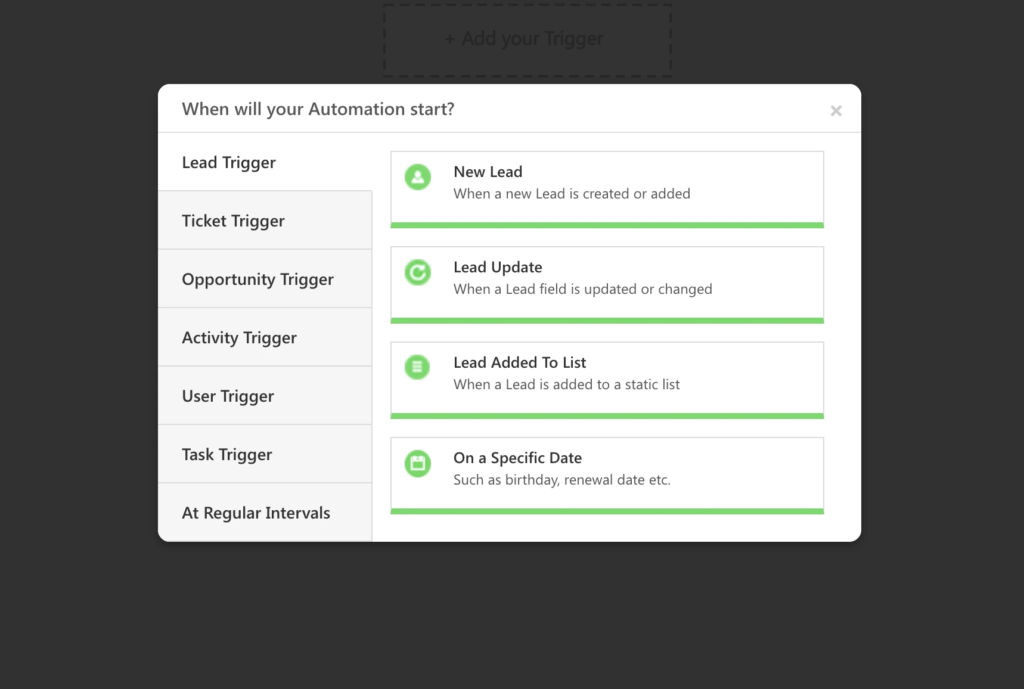Click the close X on the dialog
The height and width of the screenshot is (689, 1024).
click(836, 110)
